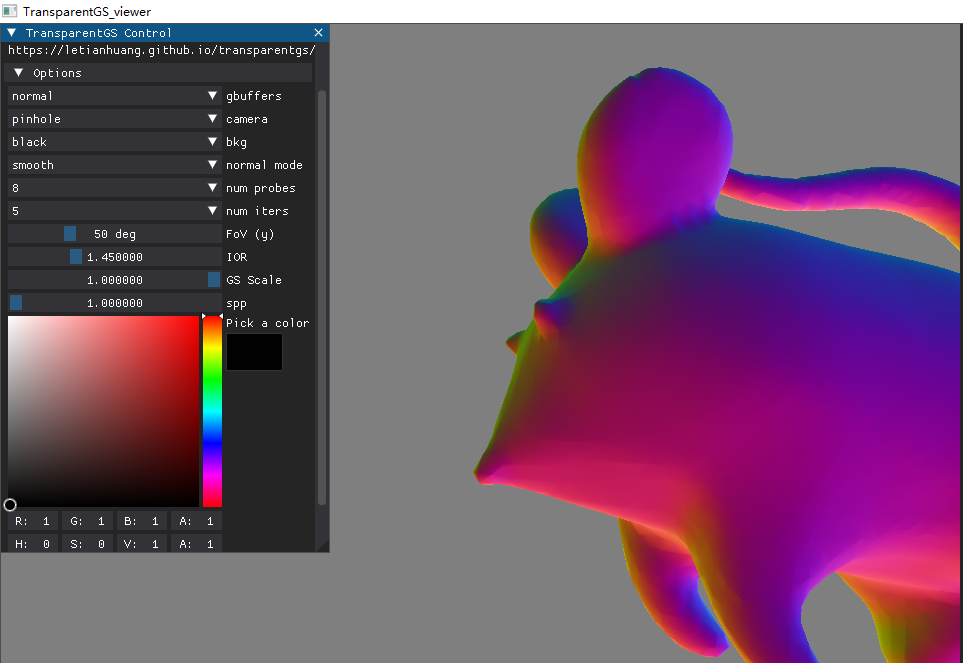Open the num probes dropdown showing 8
The width and height of the screenshot is (963, 663).
[x=115, y=188]
